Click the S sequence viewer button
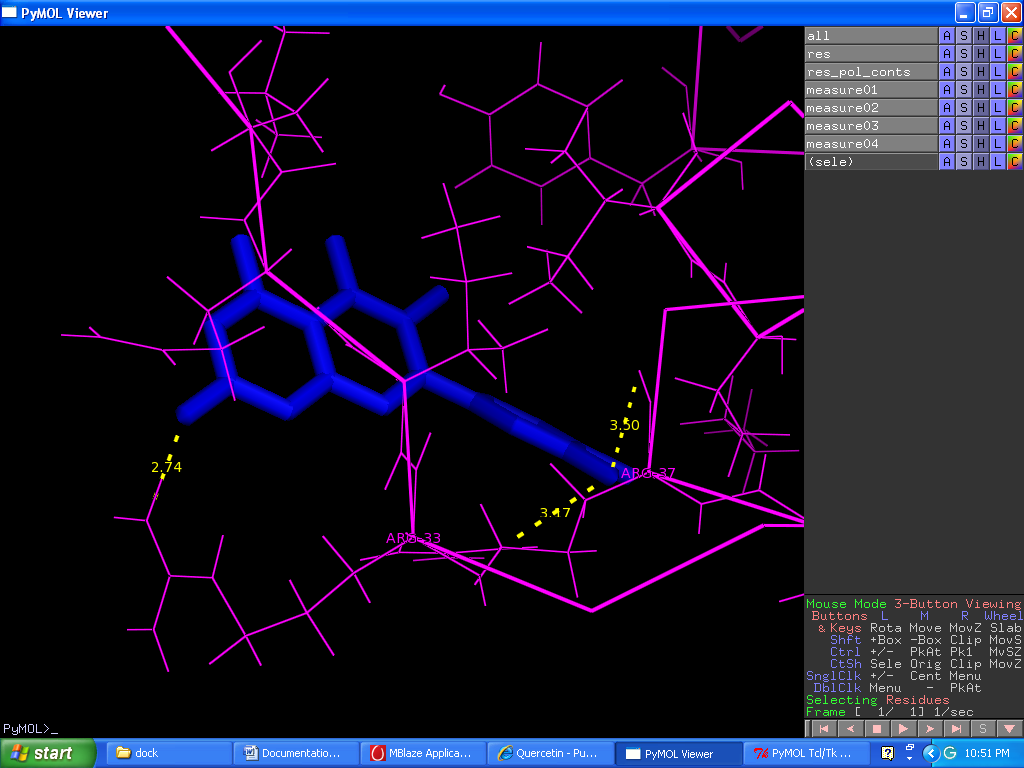The width and height of the screenshot is (1024, 768). click(983, 729)
